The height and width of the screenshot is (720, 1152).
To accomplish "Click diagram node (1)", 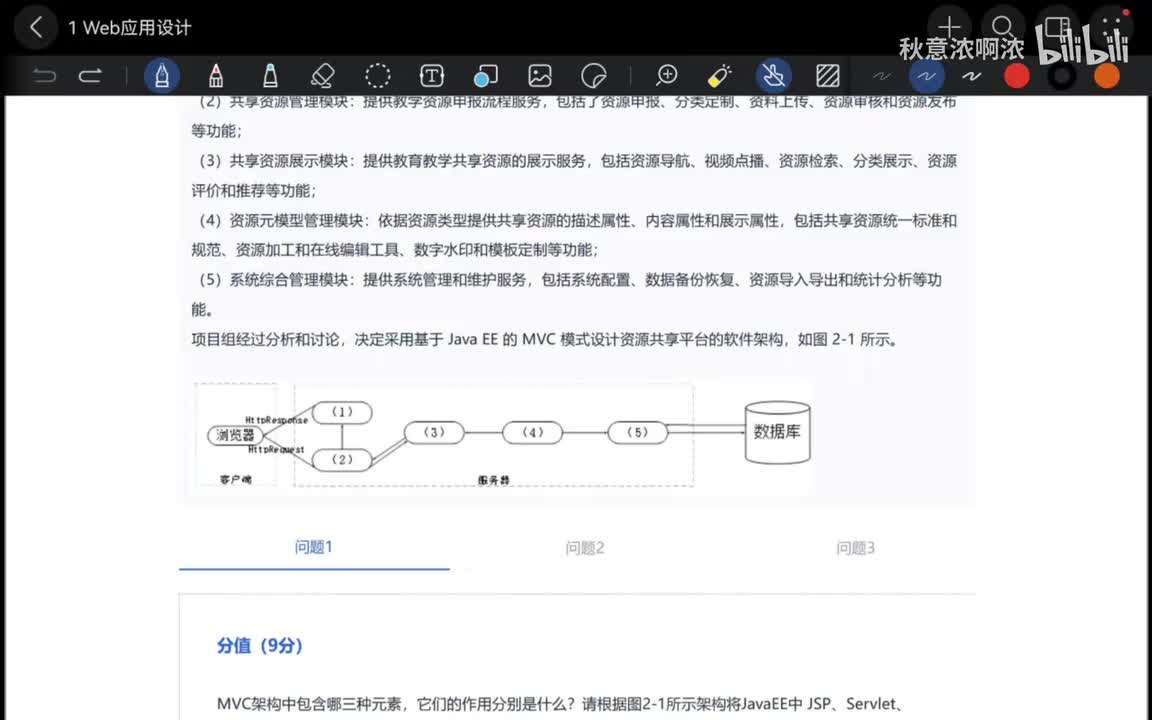I will click(342, 412).
